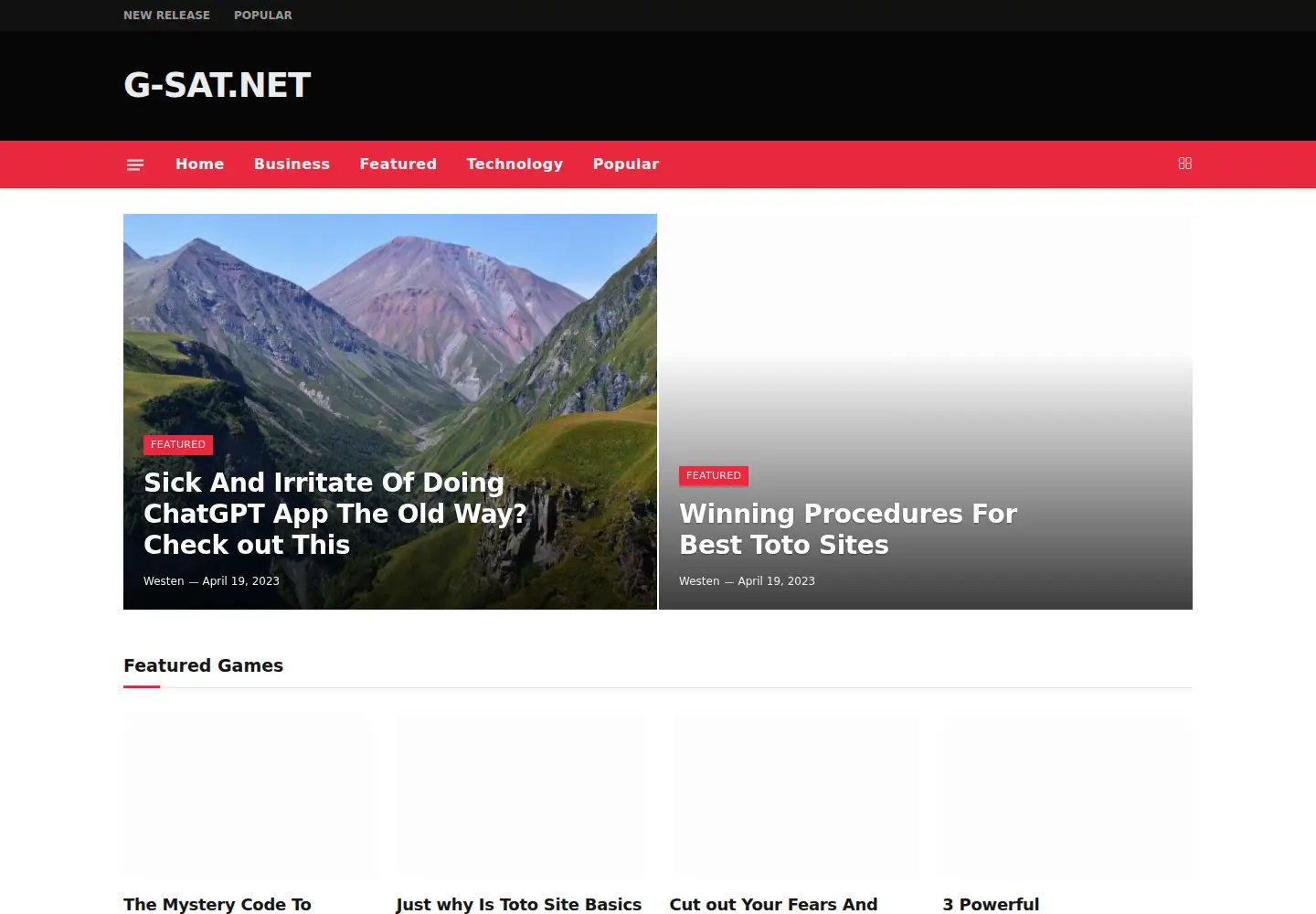Click the POPULAR top bar link
The width and height of the screenshot is (1316, 914).
(263, 16)
